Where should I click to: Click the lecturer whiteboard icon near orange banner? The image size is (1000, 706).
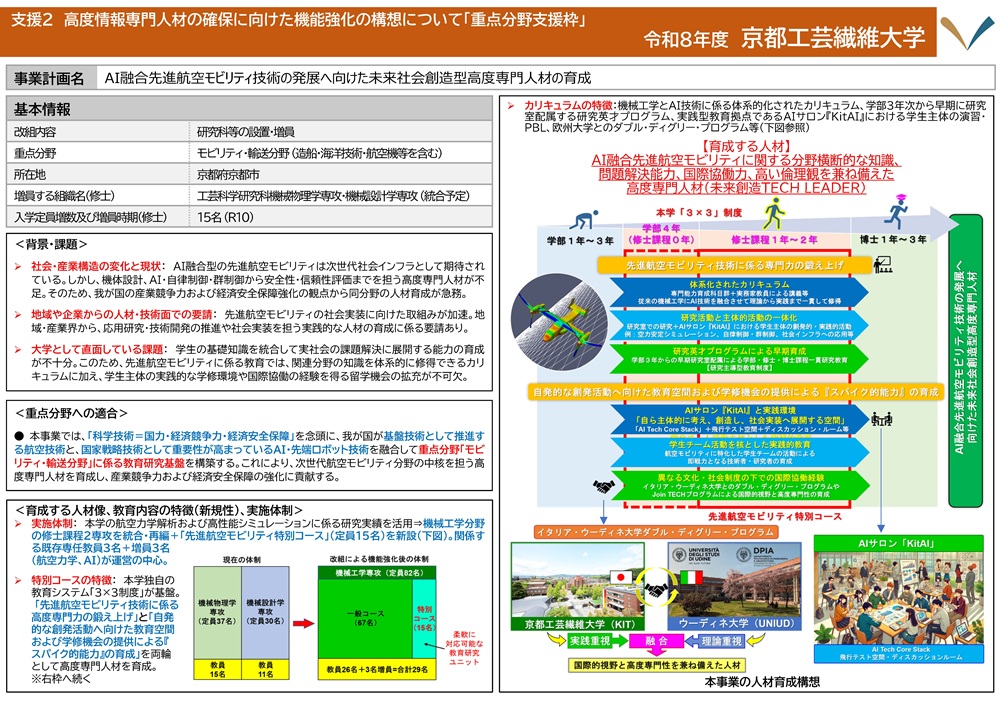tap(883, 264)
